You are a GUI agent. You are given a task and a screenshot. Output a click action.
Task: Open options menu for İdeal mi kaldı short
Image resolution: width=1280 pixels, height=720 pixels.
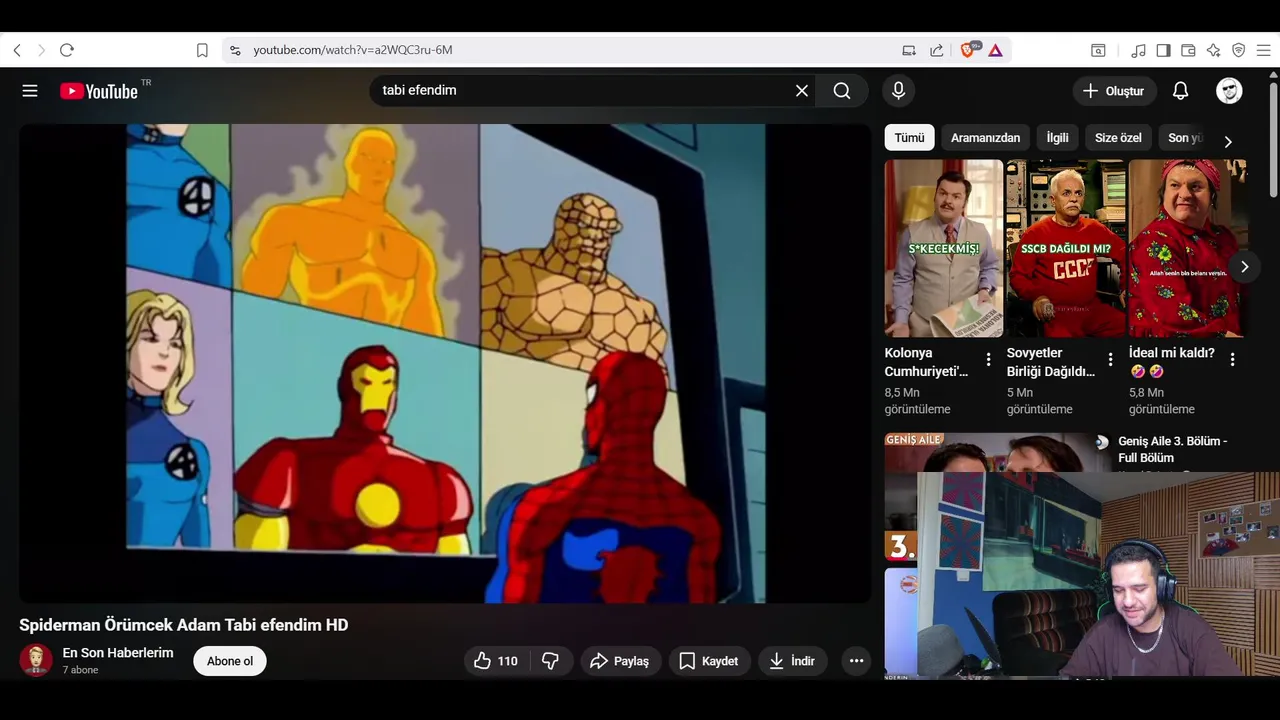[1232, 360]
